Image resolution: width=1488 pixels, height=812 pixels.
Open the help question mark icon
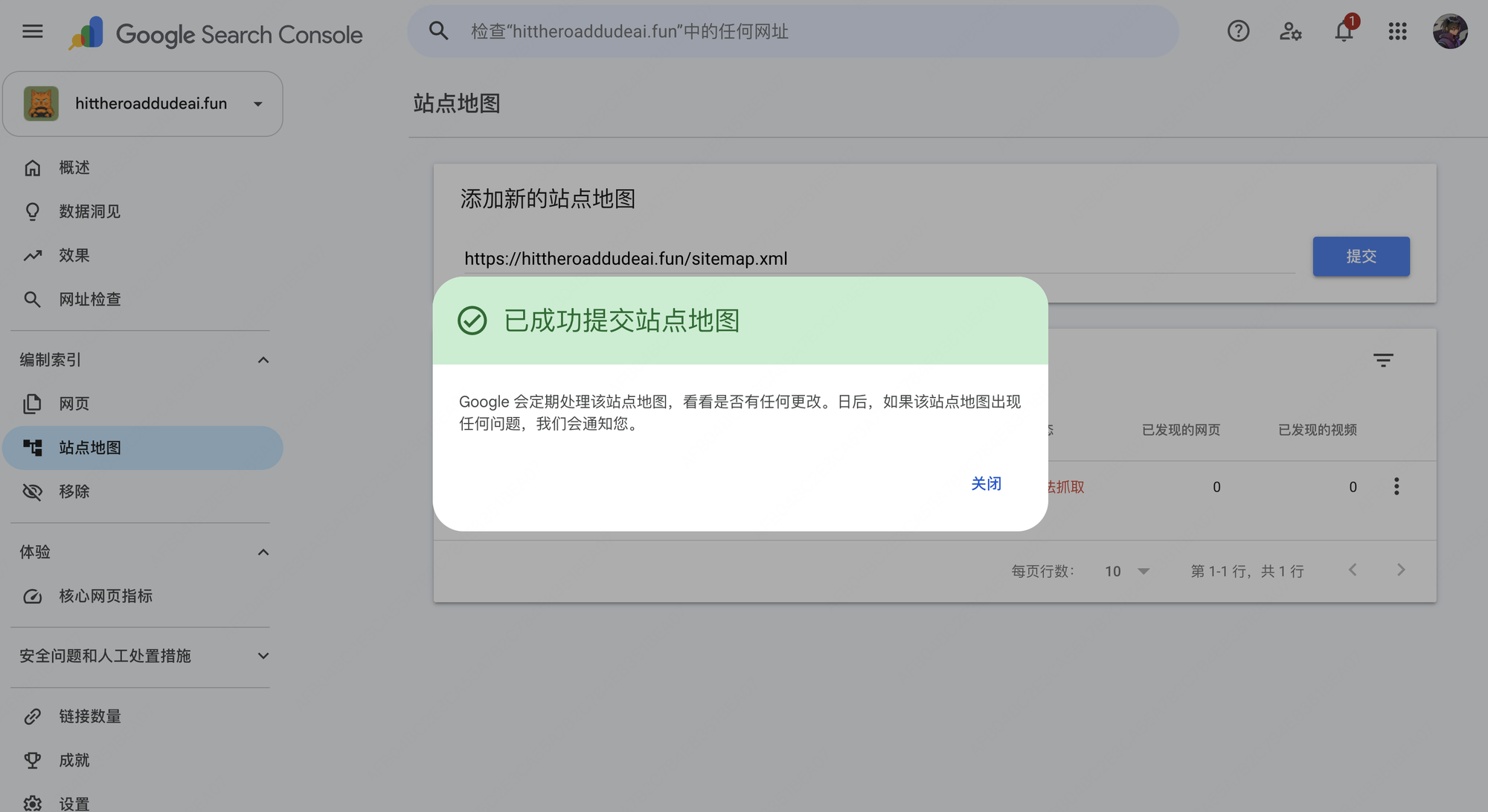click(1238, 31)
